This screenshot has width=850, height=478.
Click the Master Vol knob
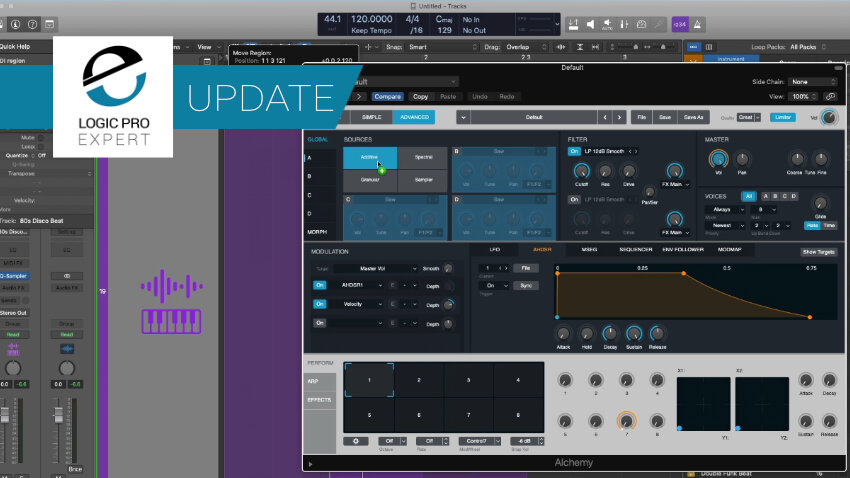coord(718,159)
